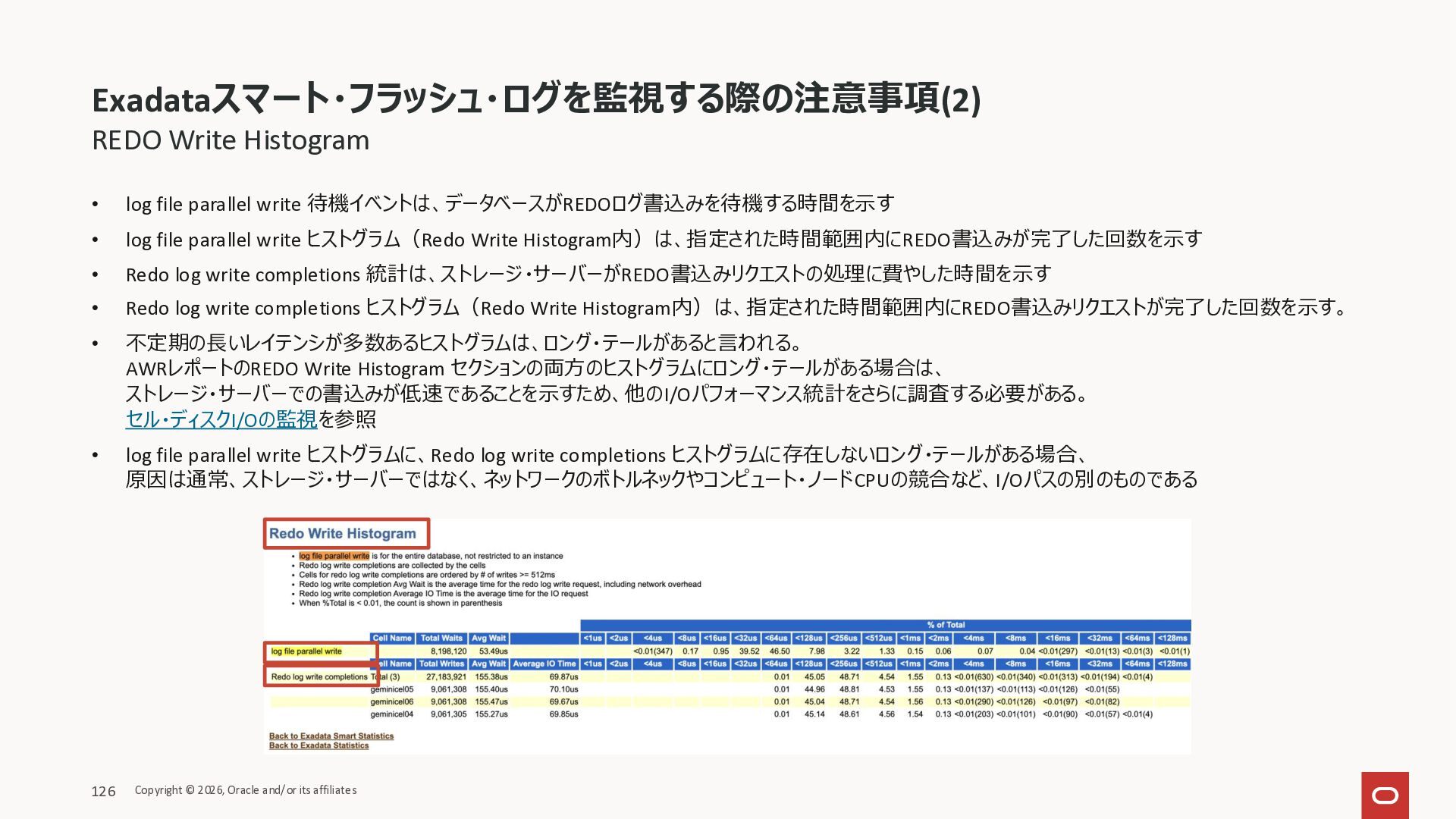This screenshot has height=819, width=1456.
Task: Click the geminicel05 cell row
Action: pyautogui.click(x=392, y=689)
